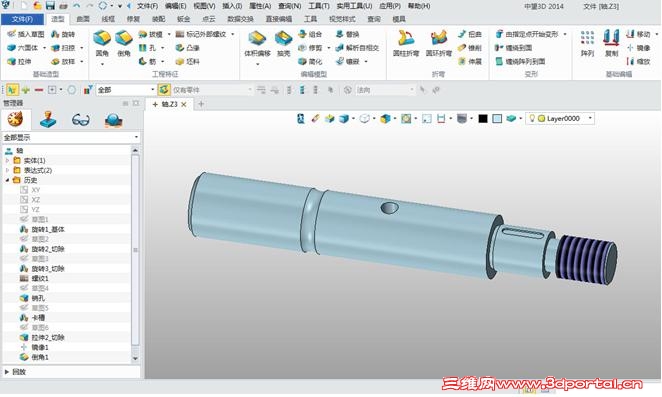The height and width of the screenshot is (397, 662).
Task: Click the undo arrow in quick toolbar
Action: pos(76,6)
